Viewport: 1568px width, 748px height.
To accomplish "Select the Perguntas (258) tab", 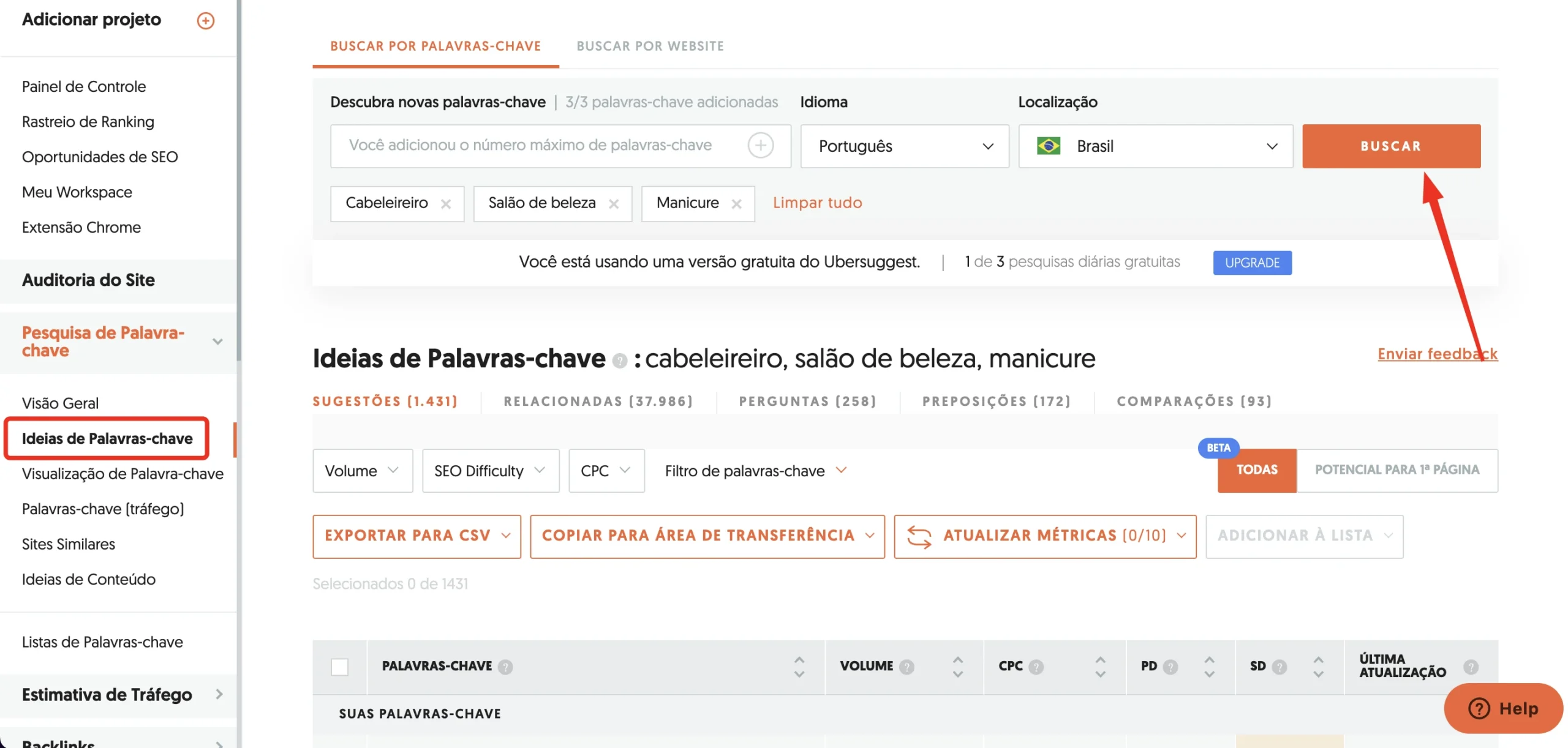I will click(807, 401).
